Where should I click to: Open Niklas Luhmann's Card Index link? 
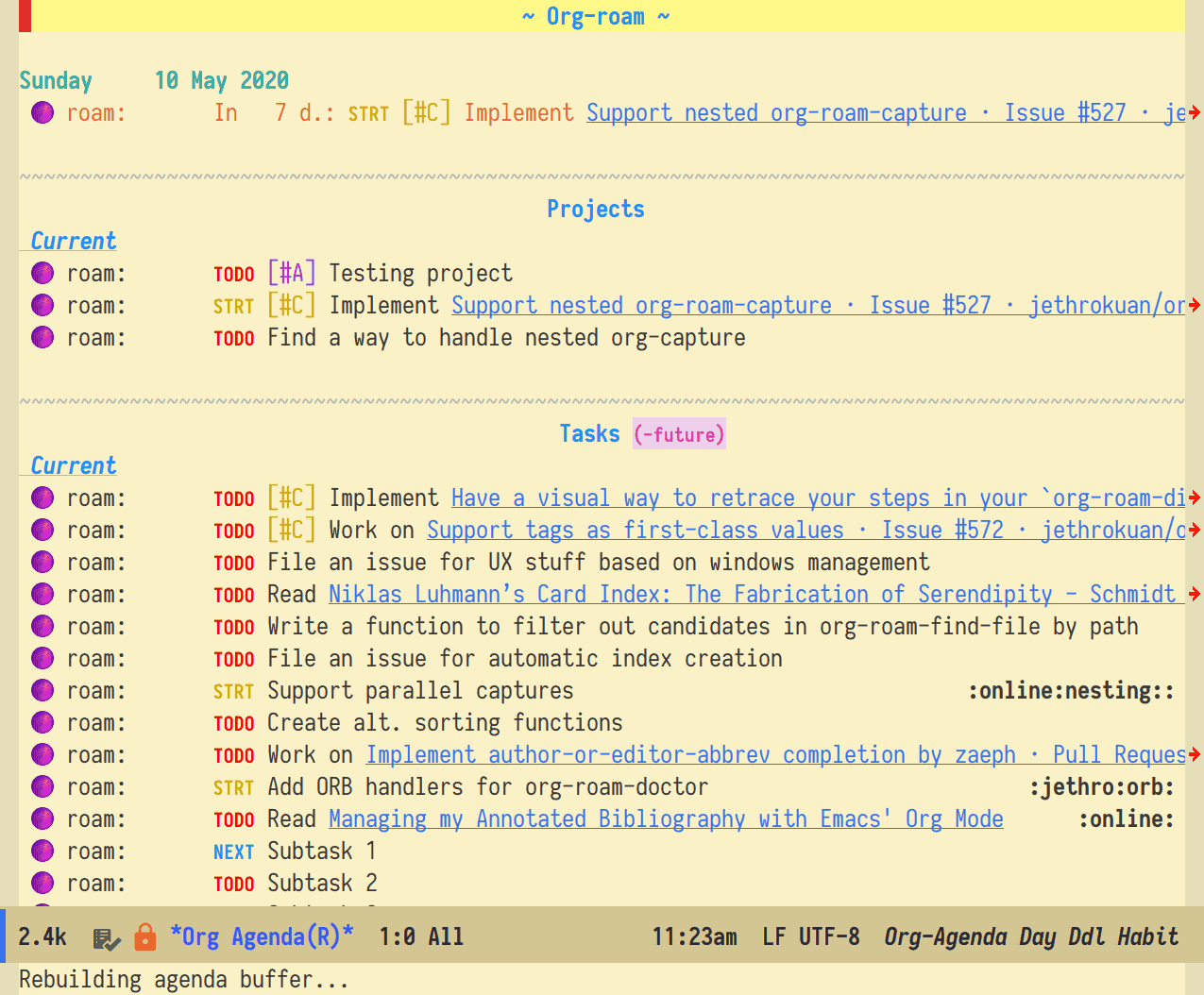[x=756, y=595]
